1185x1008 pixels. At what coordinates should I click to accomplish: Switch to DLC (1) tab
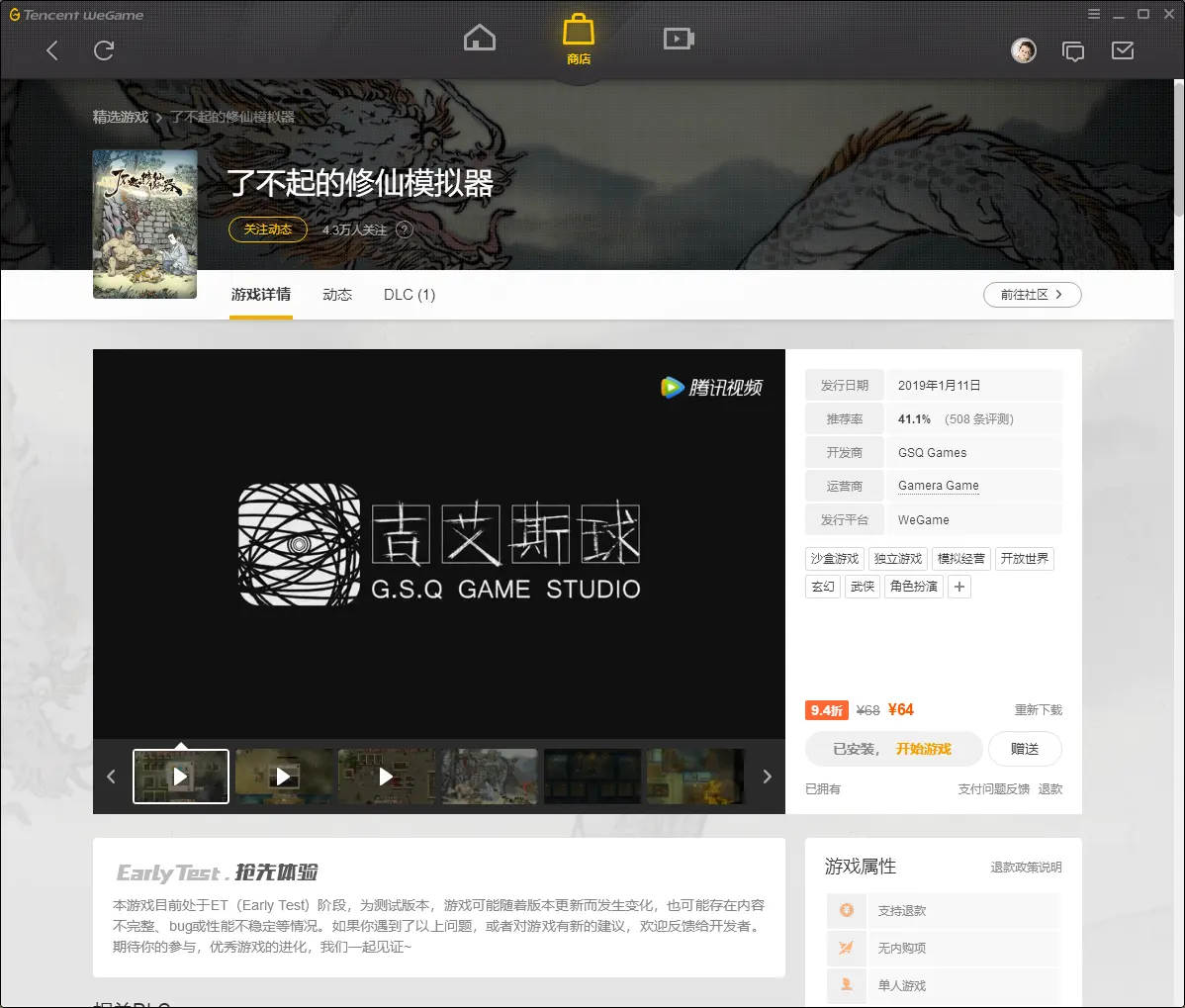[410, 295]
